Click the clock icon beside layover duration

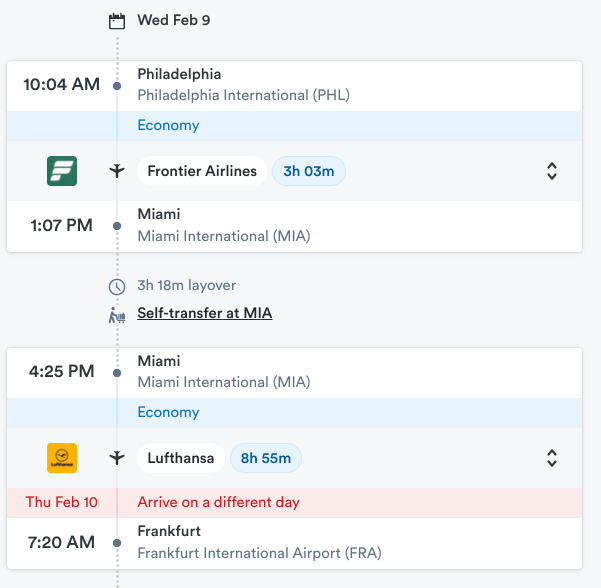(117, 287)
